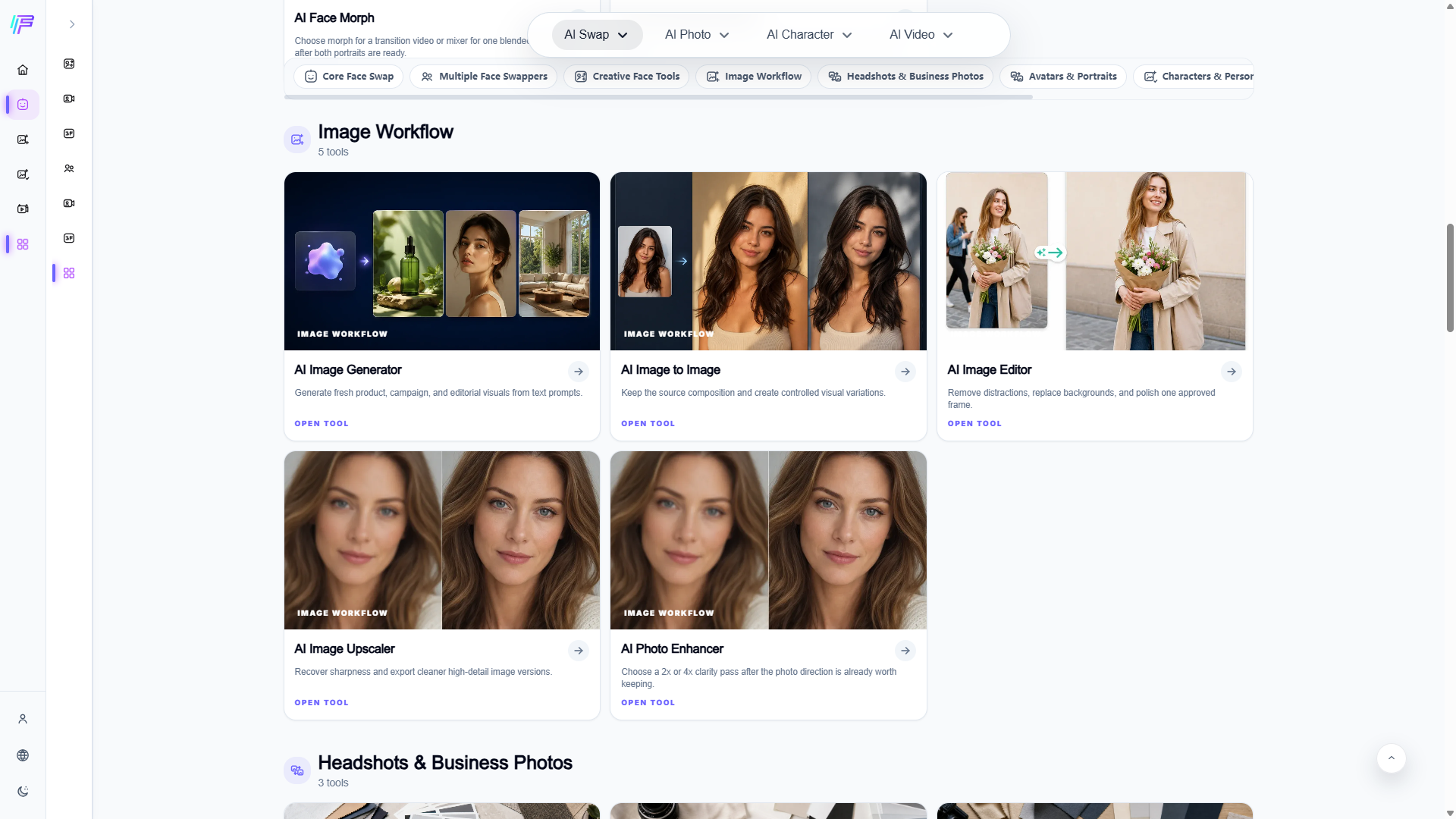Screen dimensions: 1456x819
Task: Click the horizontal category scrollbar
Action: pyautogui.click(x=658, y=97)
